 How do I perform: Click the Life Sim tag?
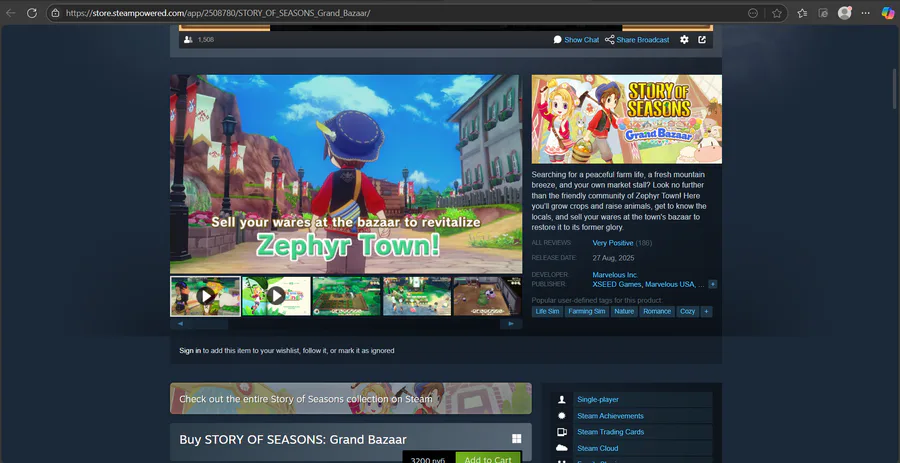pos(547,312)
